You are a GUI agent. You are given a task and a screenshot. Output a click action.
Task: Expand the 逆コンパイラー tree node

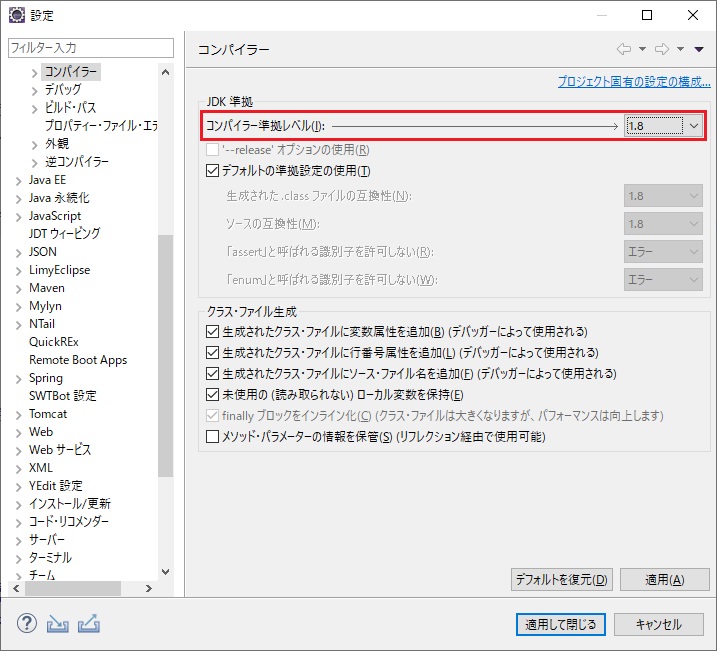pyautogui.click(x=35, y=162)
